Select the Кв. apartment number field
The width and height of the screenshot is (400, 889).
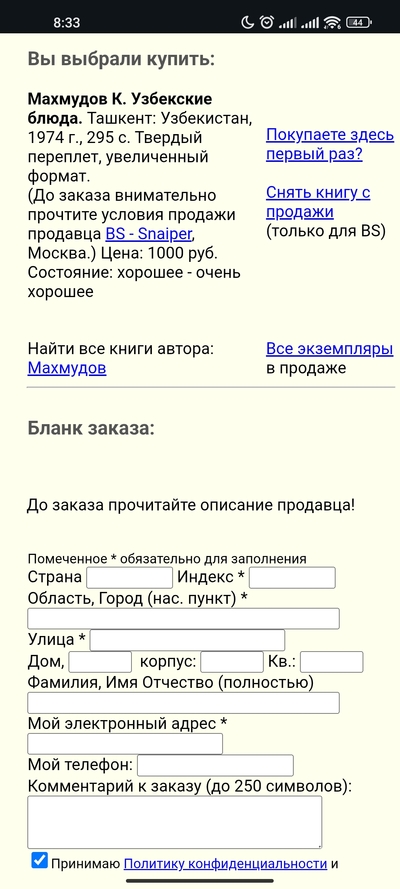[332, 662]
